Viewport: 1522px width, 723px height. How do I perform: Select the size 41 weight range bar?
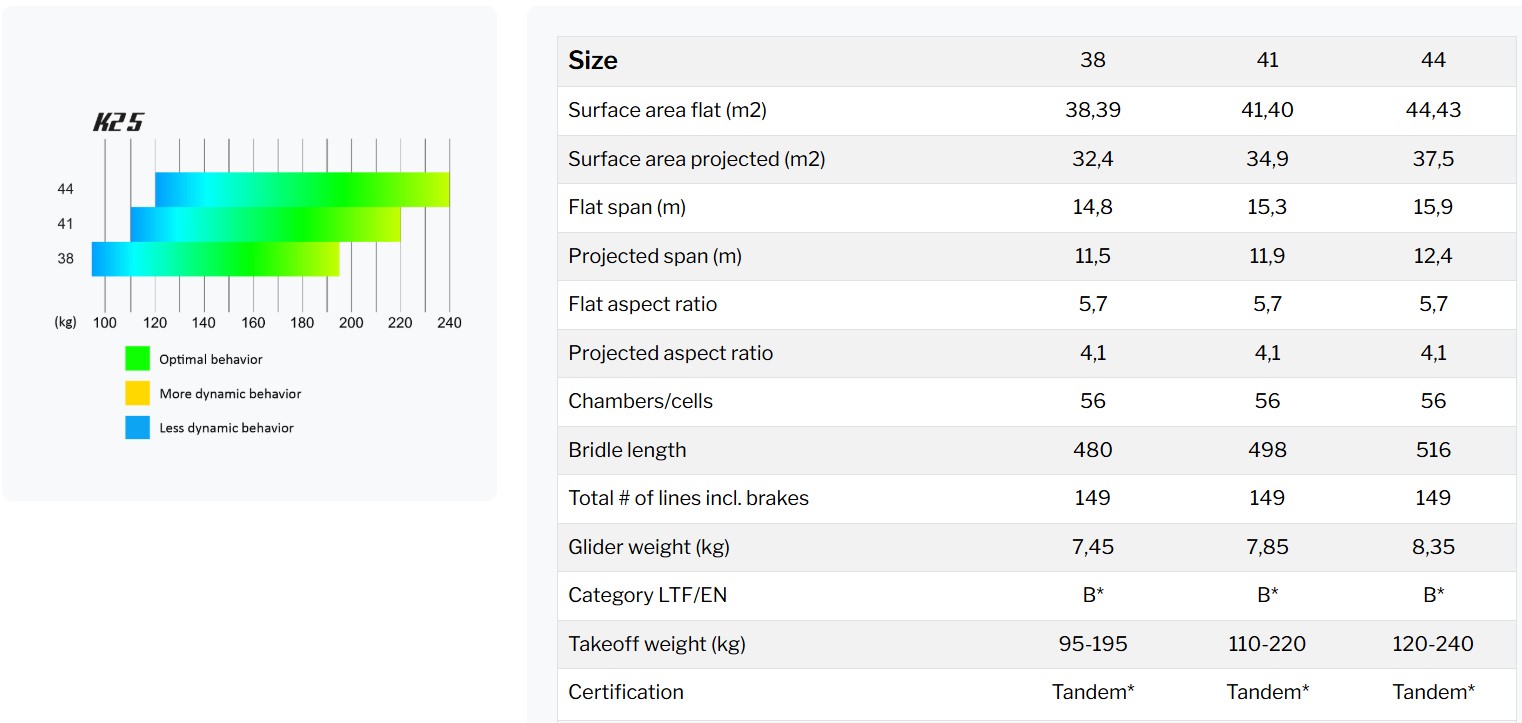pyautogui.click(x=265, y=224)
